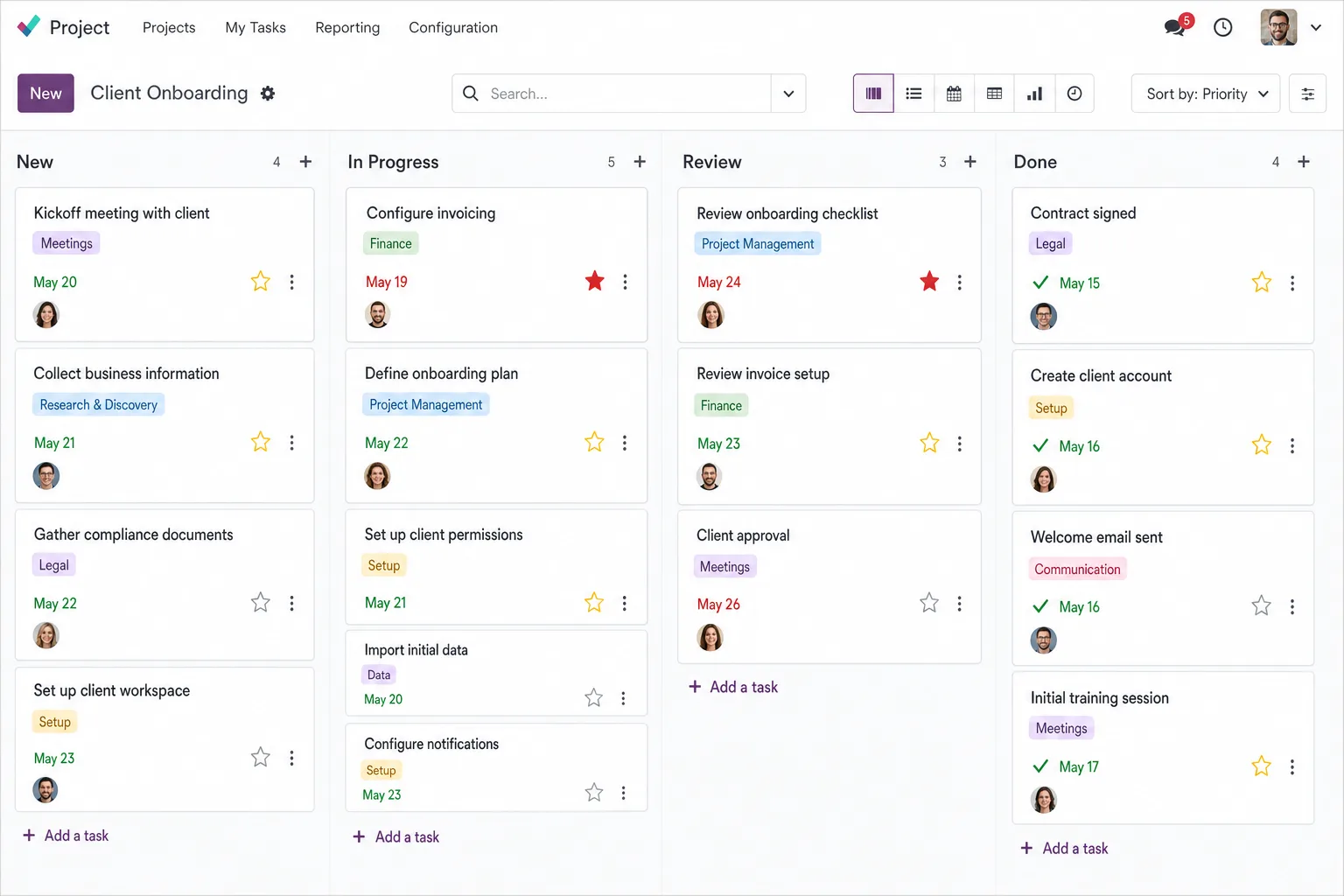This screenshot has width=1344, height=896.
Task: Star the Gather compliance documents task
Action: click(x=261, y=603)
